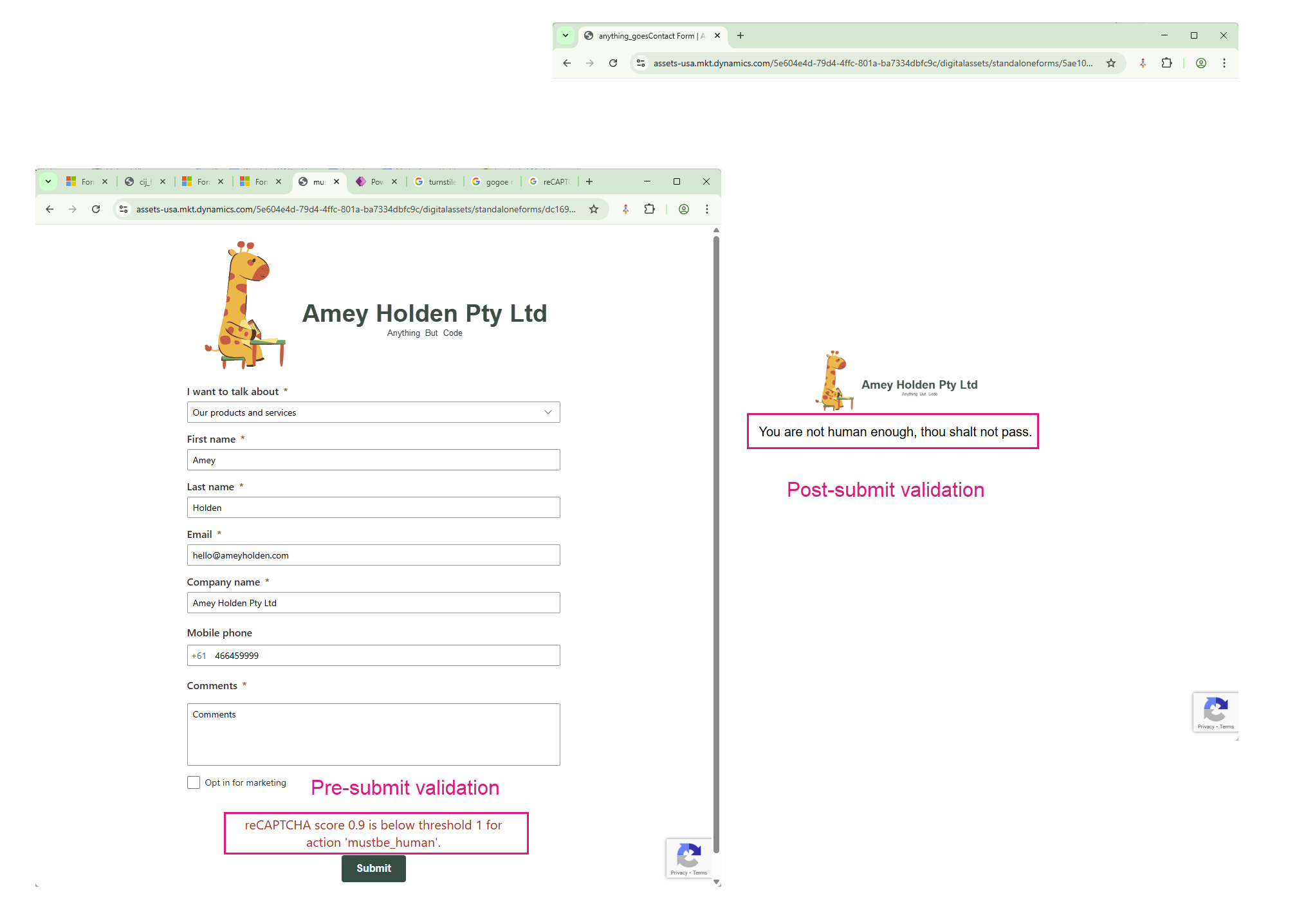Image resolution: width=1297 pixels, height=924 pixels.
Task: Bookmark rear window page with star icon
Action: click(x=1111, y=63)
